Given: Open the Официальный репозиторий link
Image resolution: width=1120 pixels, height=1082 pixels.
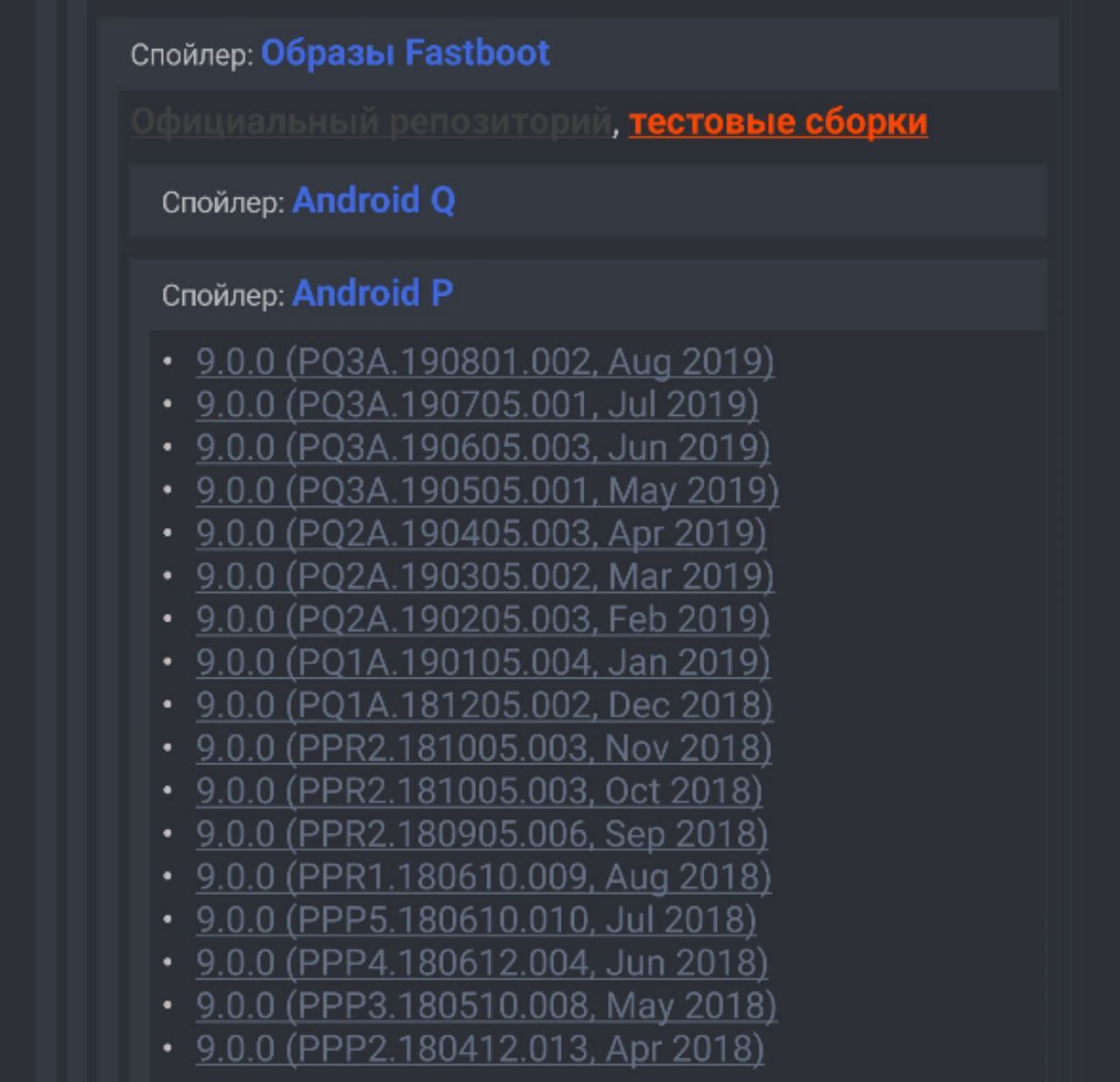Looking at the screenshot, I should (x=370, y=122).
